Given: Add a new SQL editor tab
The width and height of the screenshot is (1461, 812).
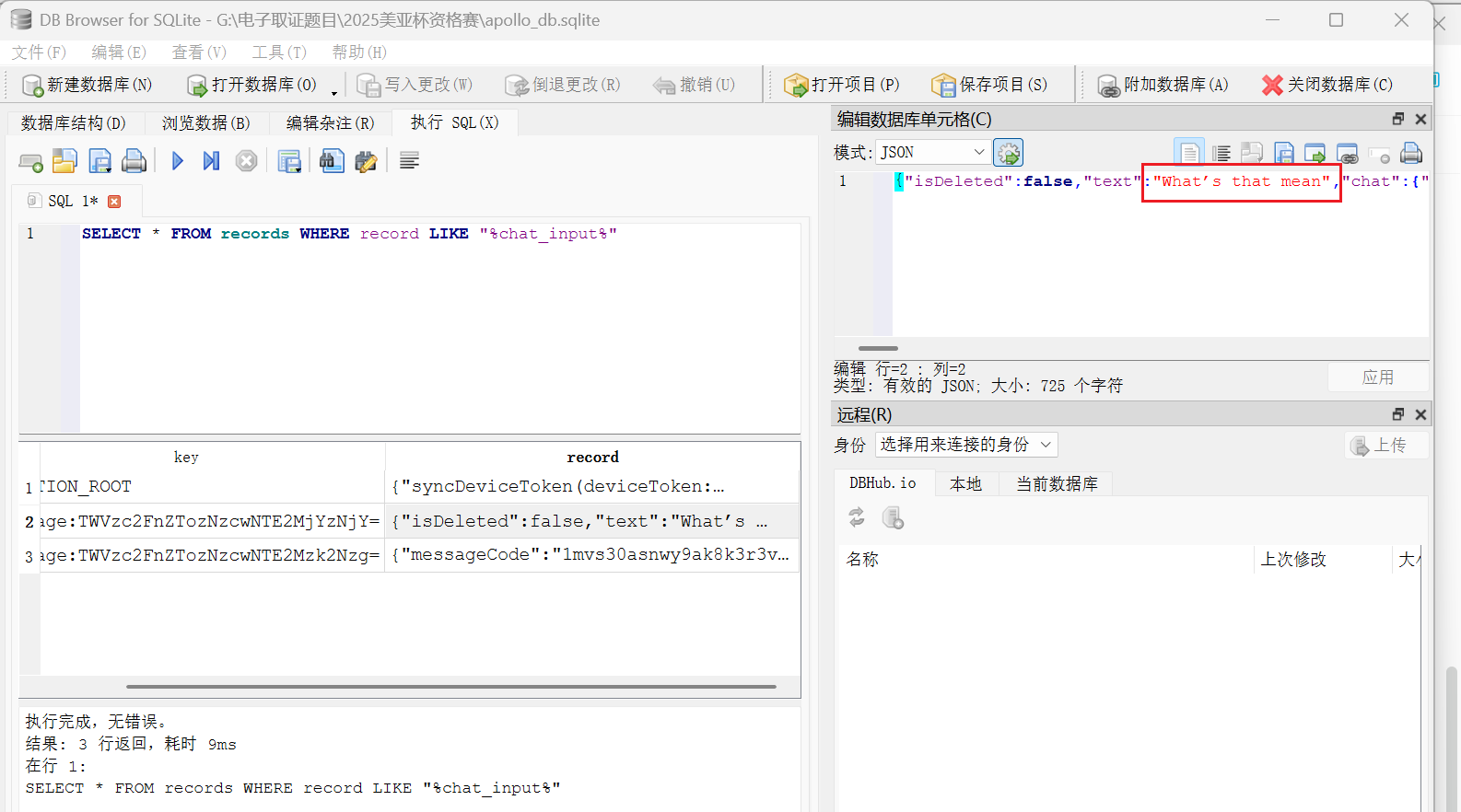Looking at the screenshot, I should (30, 162).
